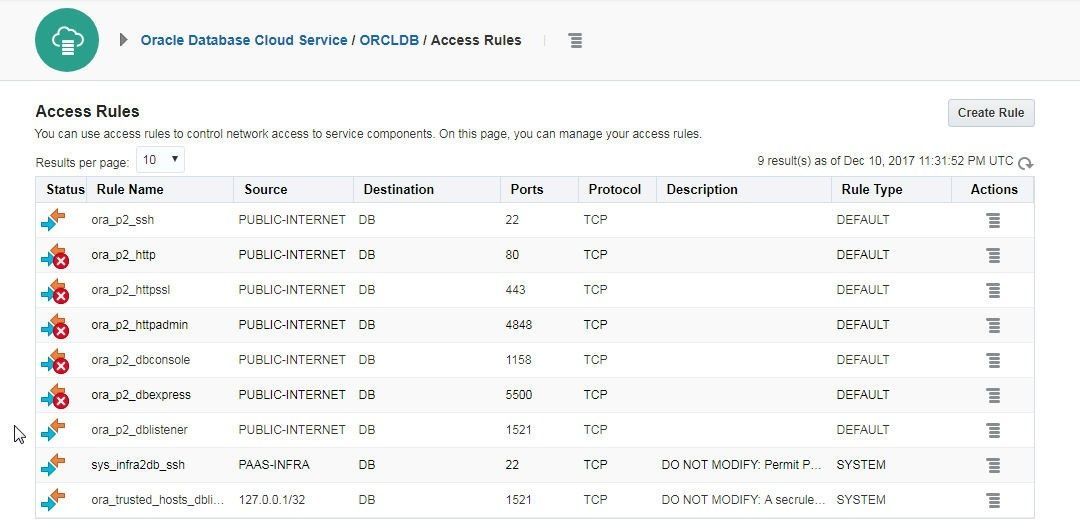The width and height of the screenshot is (1080, 530).
Task: Click the Protocol column header
Action: pyautogui.click(x=614, y=190)
